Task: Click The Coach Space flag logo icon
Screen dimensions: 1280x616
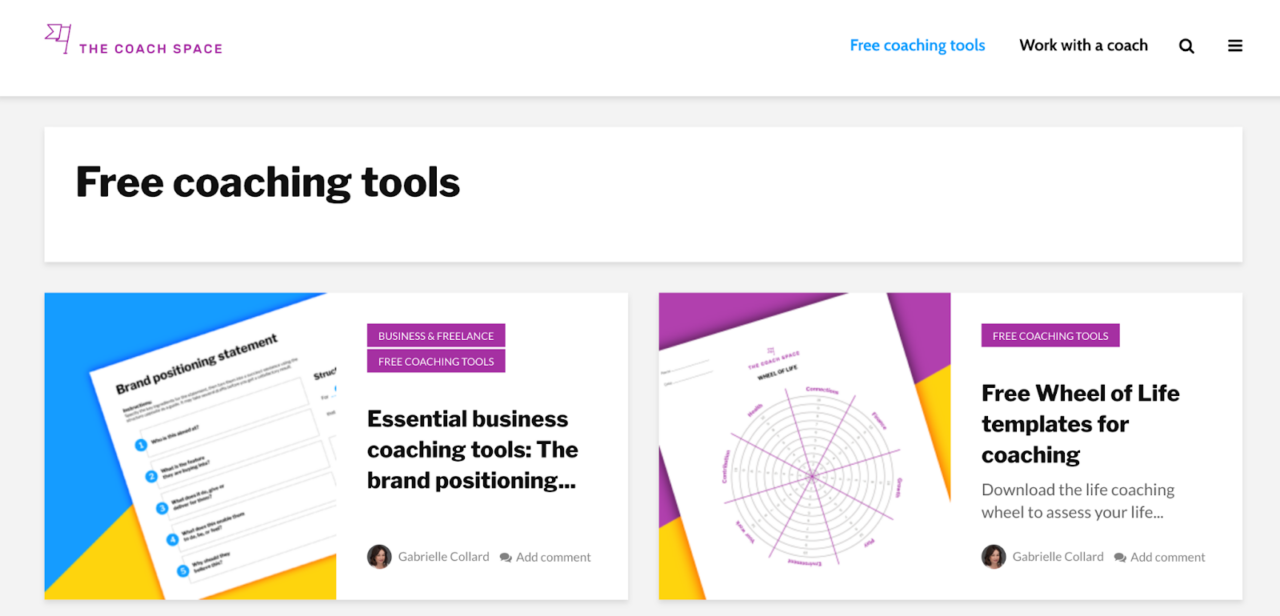Action: click(58, 38)
